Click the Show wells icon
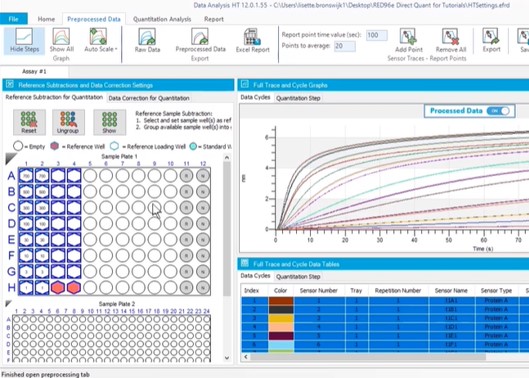The image size is (529, 378). 109,122
